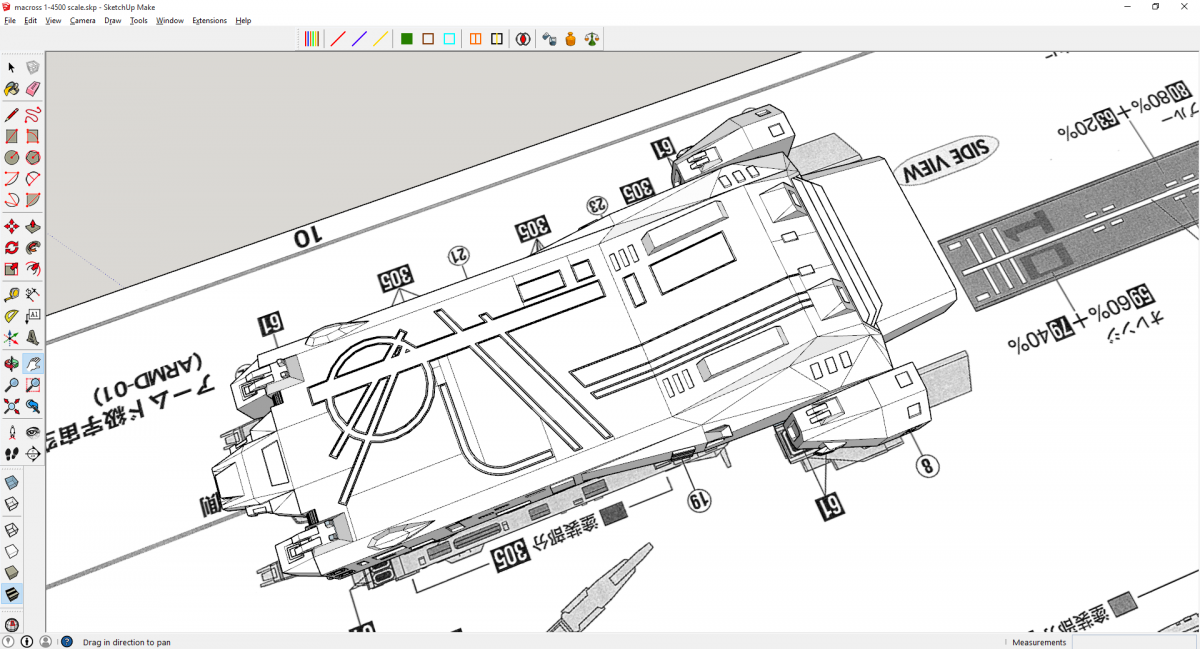This screenshot has width=1200, height=649.
Task: Open the Draw menu
Action: pyautogui.click(x=113, y=20)
